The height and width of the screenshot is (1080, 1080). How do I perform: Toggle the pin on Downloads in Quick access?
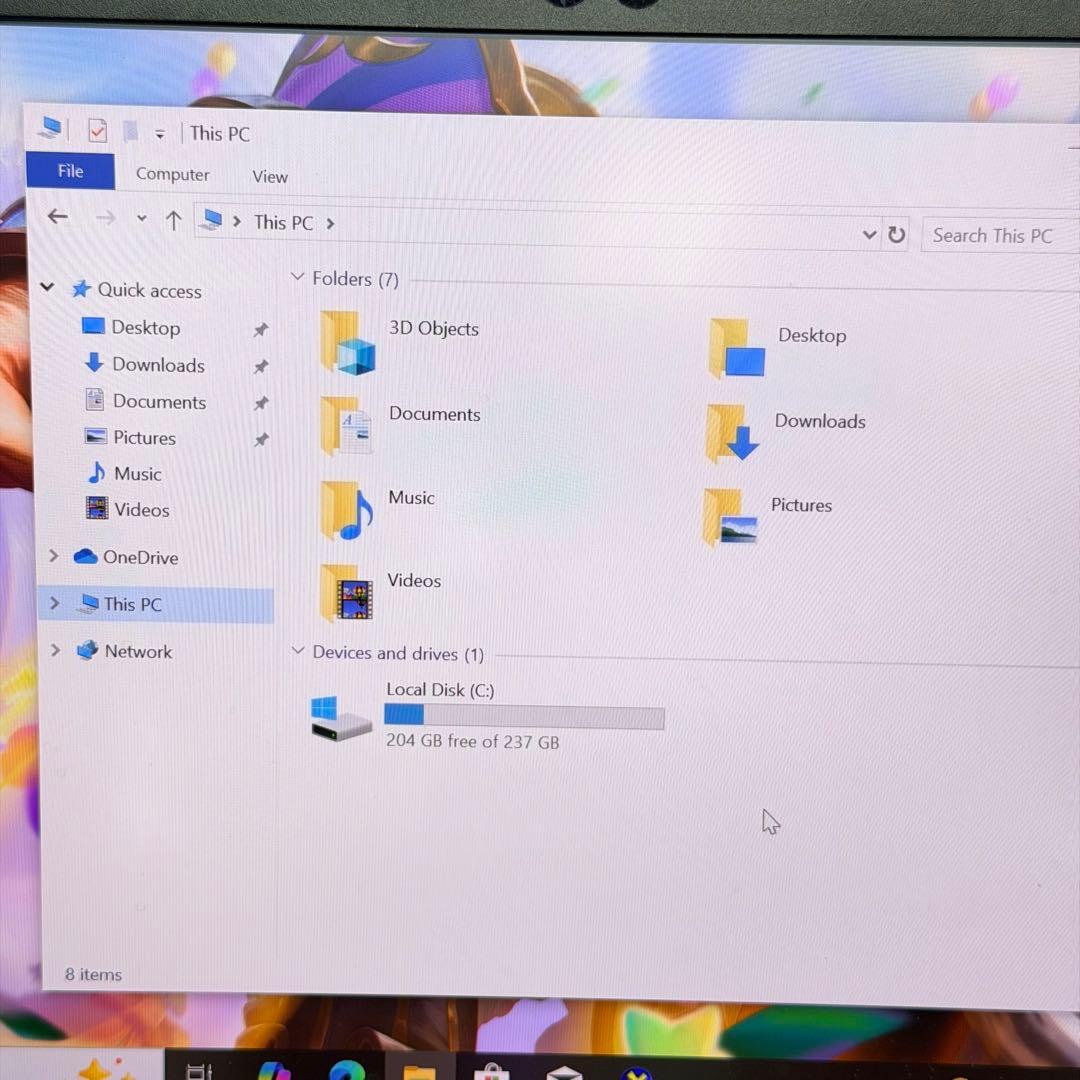tap(260, 366)
